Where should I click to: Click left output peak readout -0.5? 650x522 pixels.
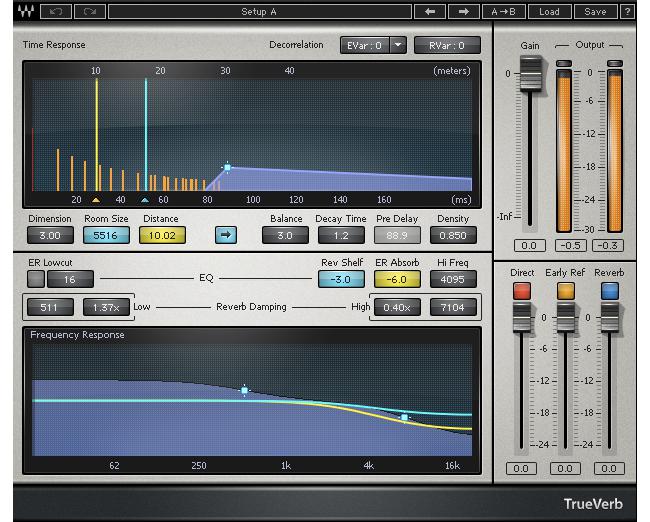pos(570,245)
